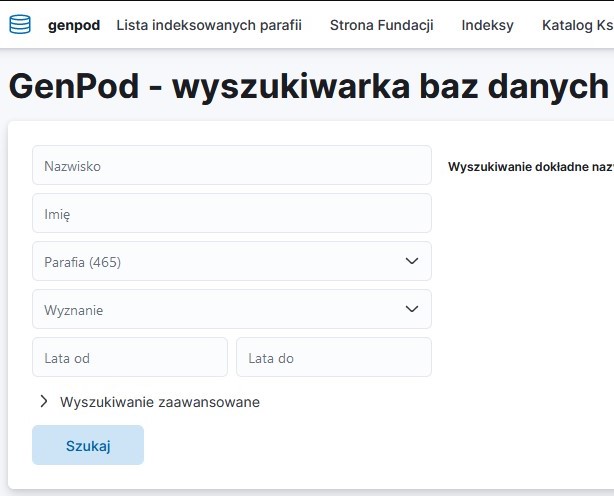Focus the Nazwisko input field
Screen dimensions: 614x496
point(231,165)
